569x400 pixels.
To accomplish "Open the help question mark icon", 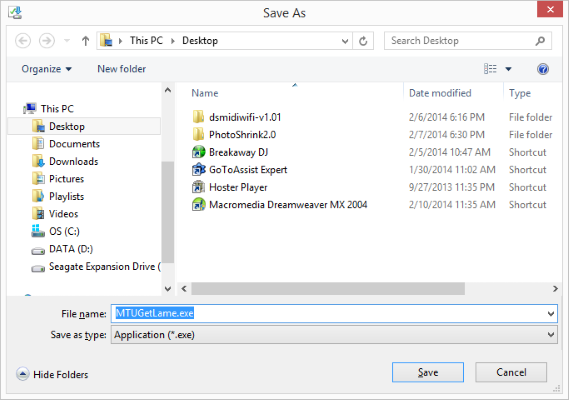I will pyautogui.click(x=543, y=69).
